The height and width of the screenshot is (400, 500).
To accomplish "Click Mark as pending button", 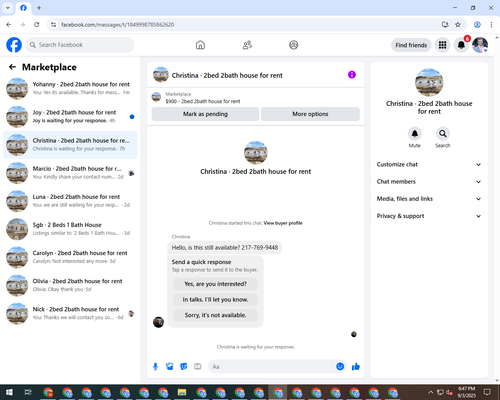I will coord(205,114).
